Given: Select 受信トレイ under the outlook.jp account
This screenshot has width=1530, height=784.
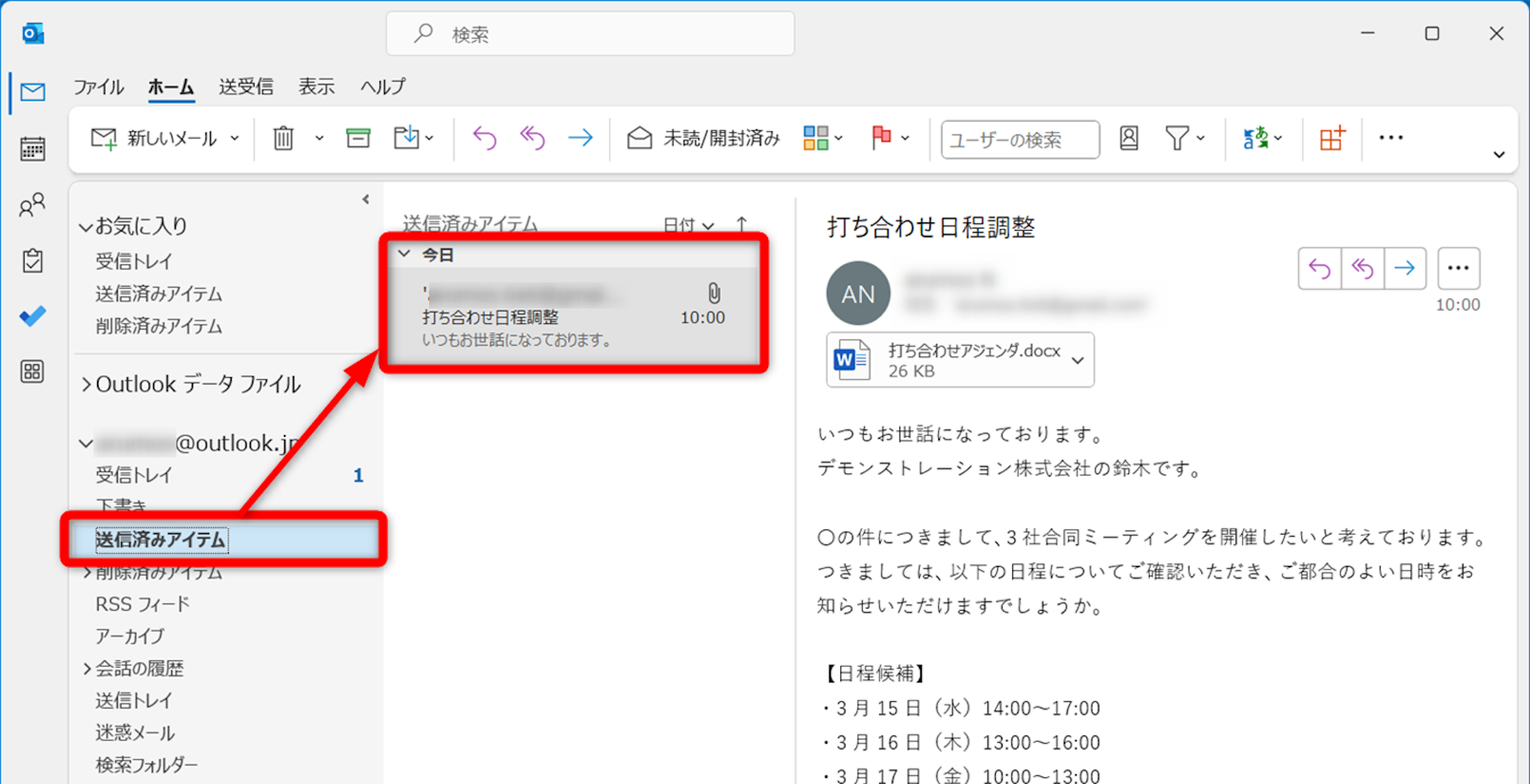Looking at the screenshot, I should [x=134, y=475].
